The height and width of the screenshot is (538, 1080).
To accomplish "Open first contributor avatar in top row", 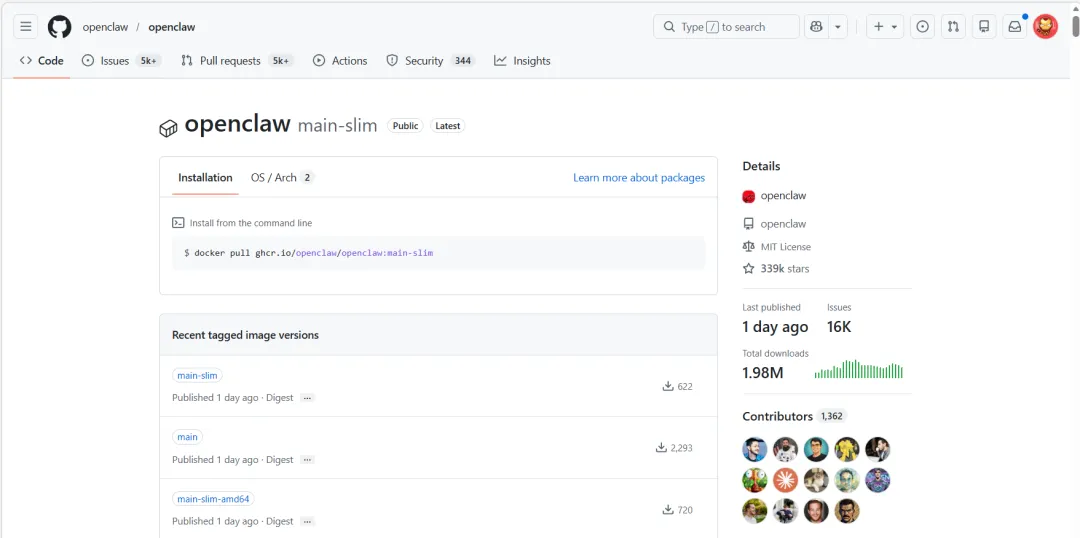I will [755, 450].
